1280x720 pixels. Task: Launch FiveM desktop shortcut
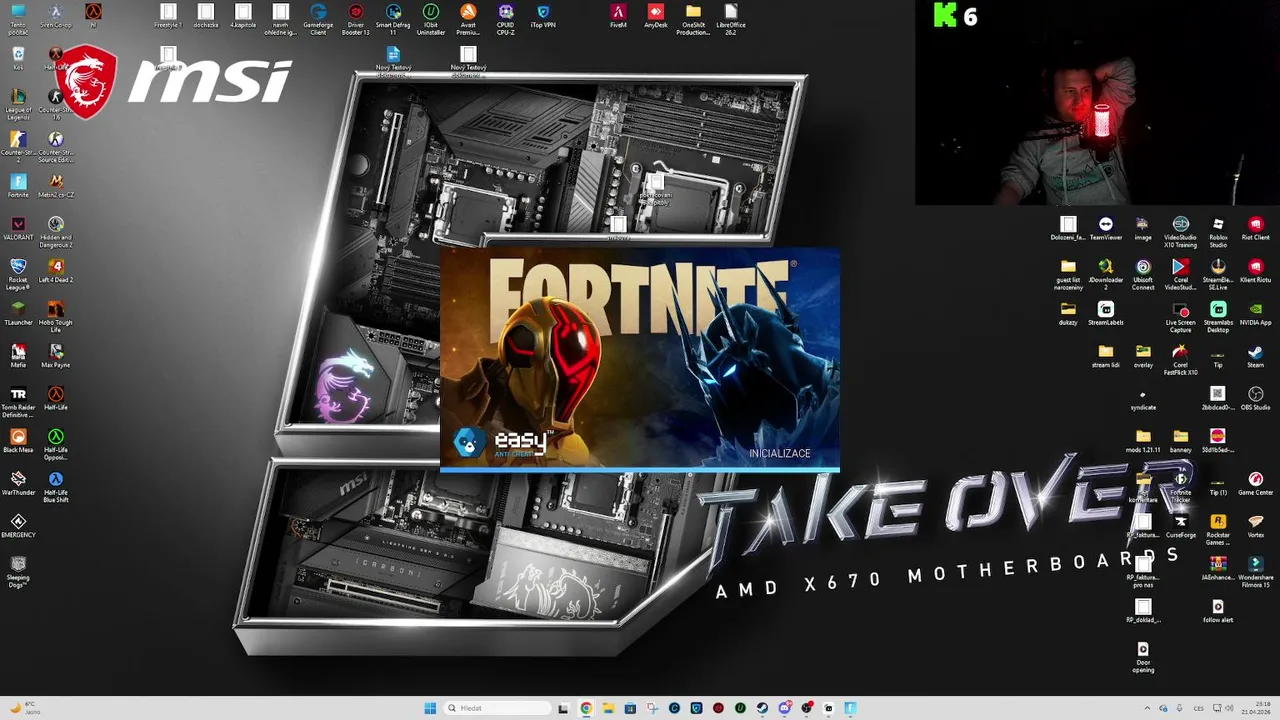(x=618, y=16)
